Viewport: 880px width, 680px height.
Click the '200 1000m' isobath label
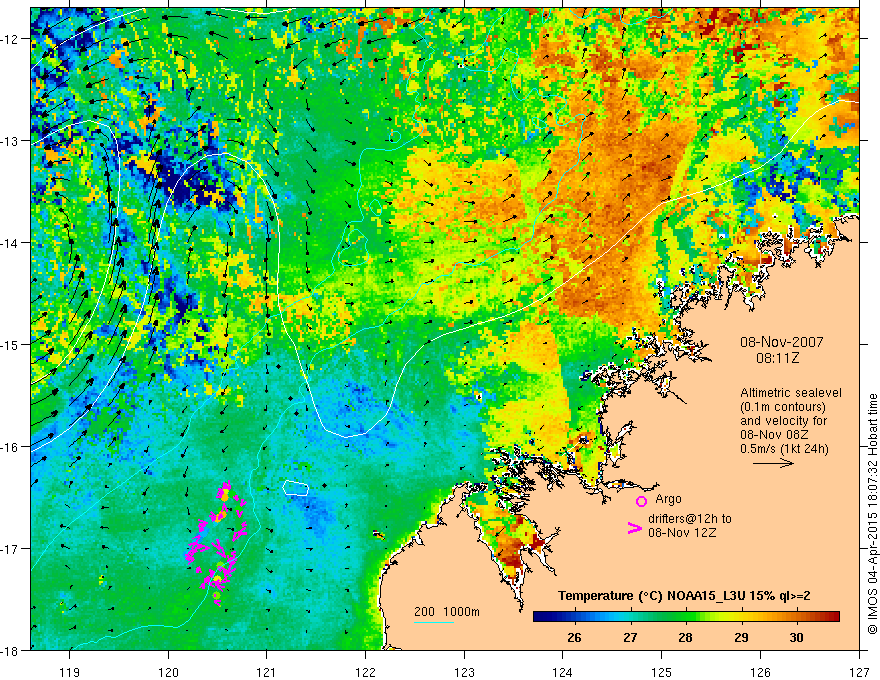point(447,612)
